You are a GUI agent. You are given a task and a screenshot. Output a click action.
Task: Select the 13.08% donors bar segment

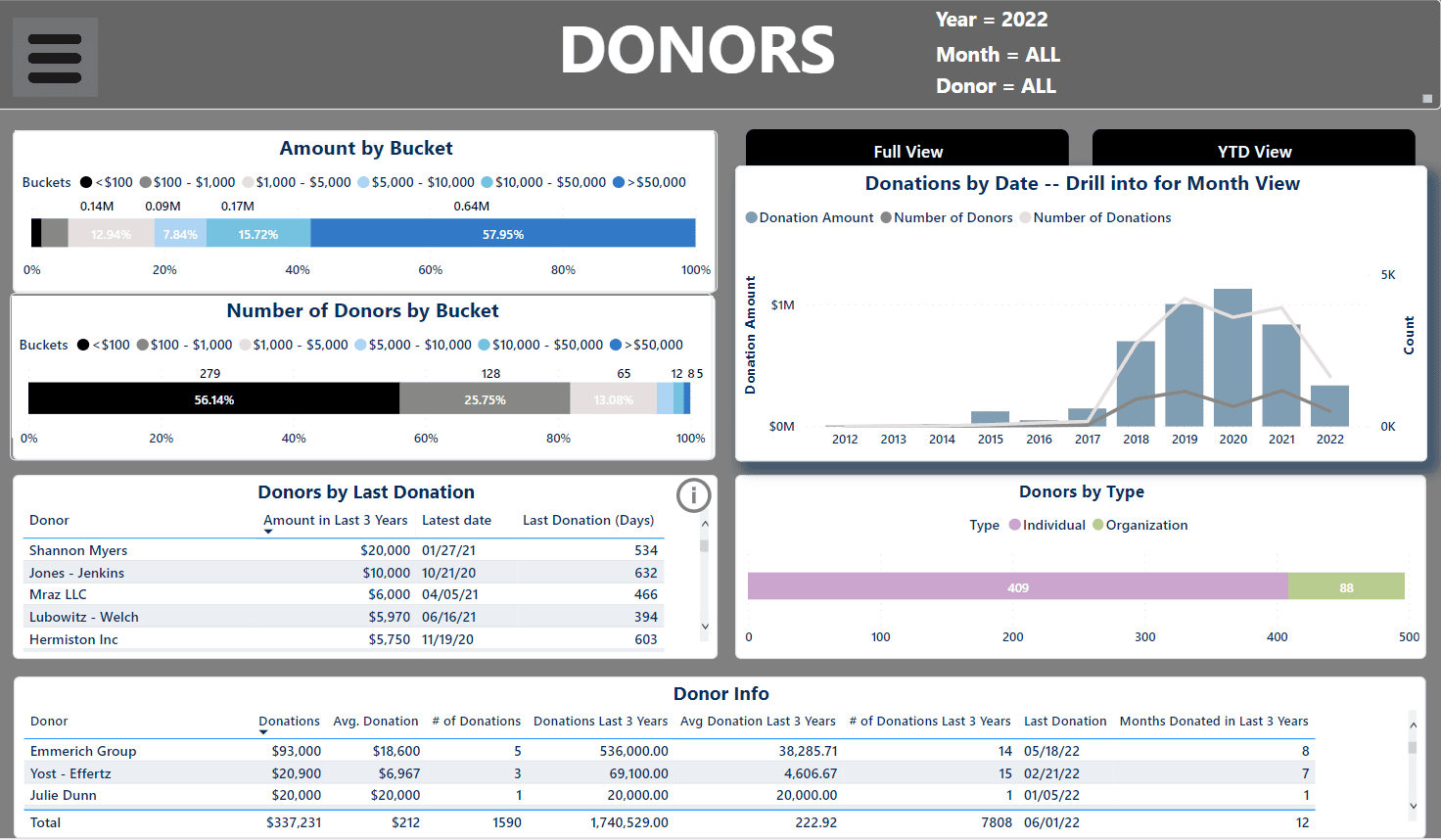click(x=613, y=398)
